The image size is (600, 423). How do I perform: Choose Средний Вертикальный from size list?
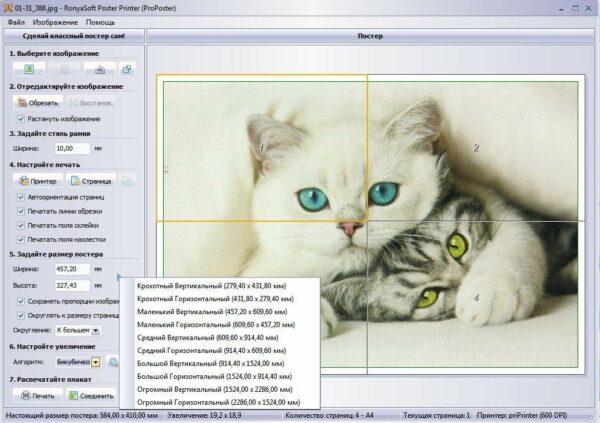207,338
